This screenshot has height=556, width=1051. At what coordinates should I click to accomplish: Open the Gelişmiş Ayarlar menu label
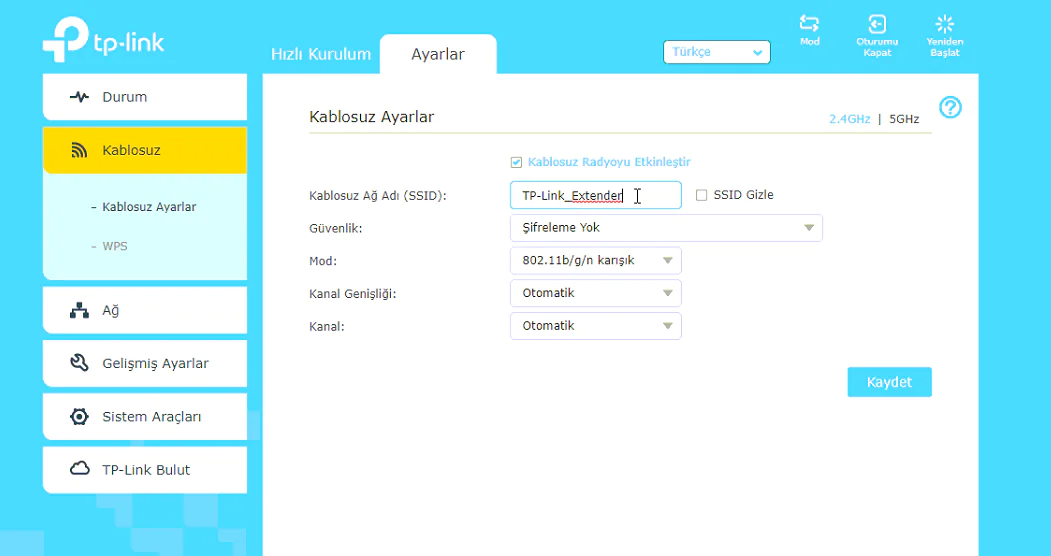click(x=156, y=364)
